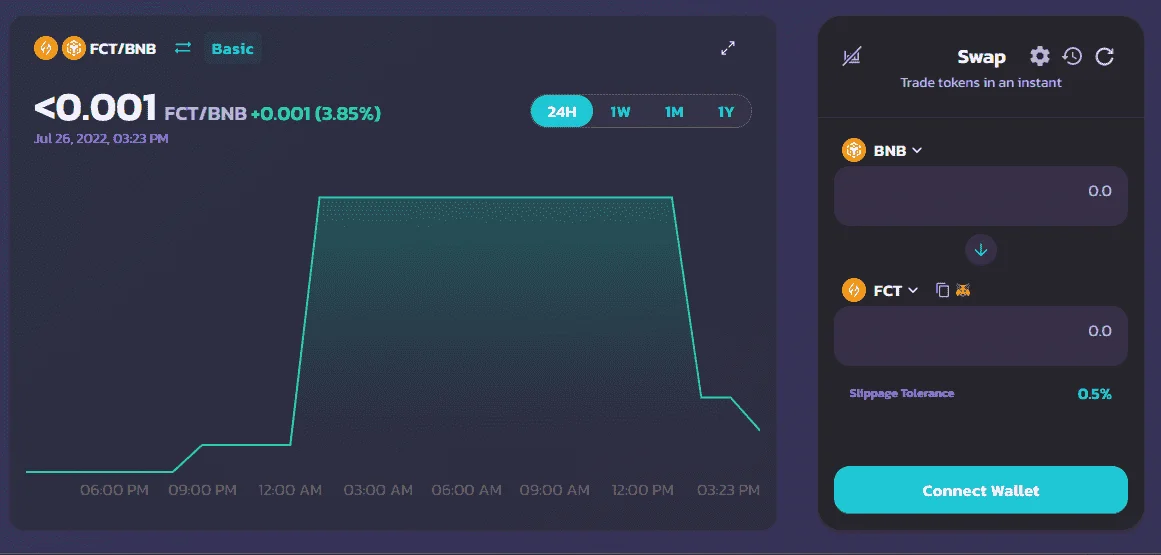The image size is (1161, 555).
Task: Click the FCT amount input field
Action: 981,335
